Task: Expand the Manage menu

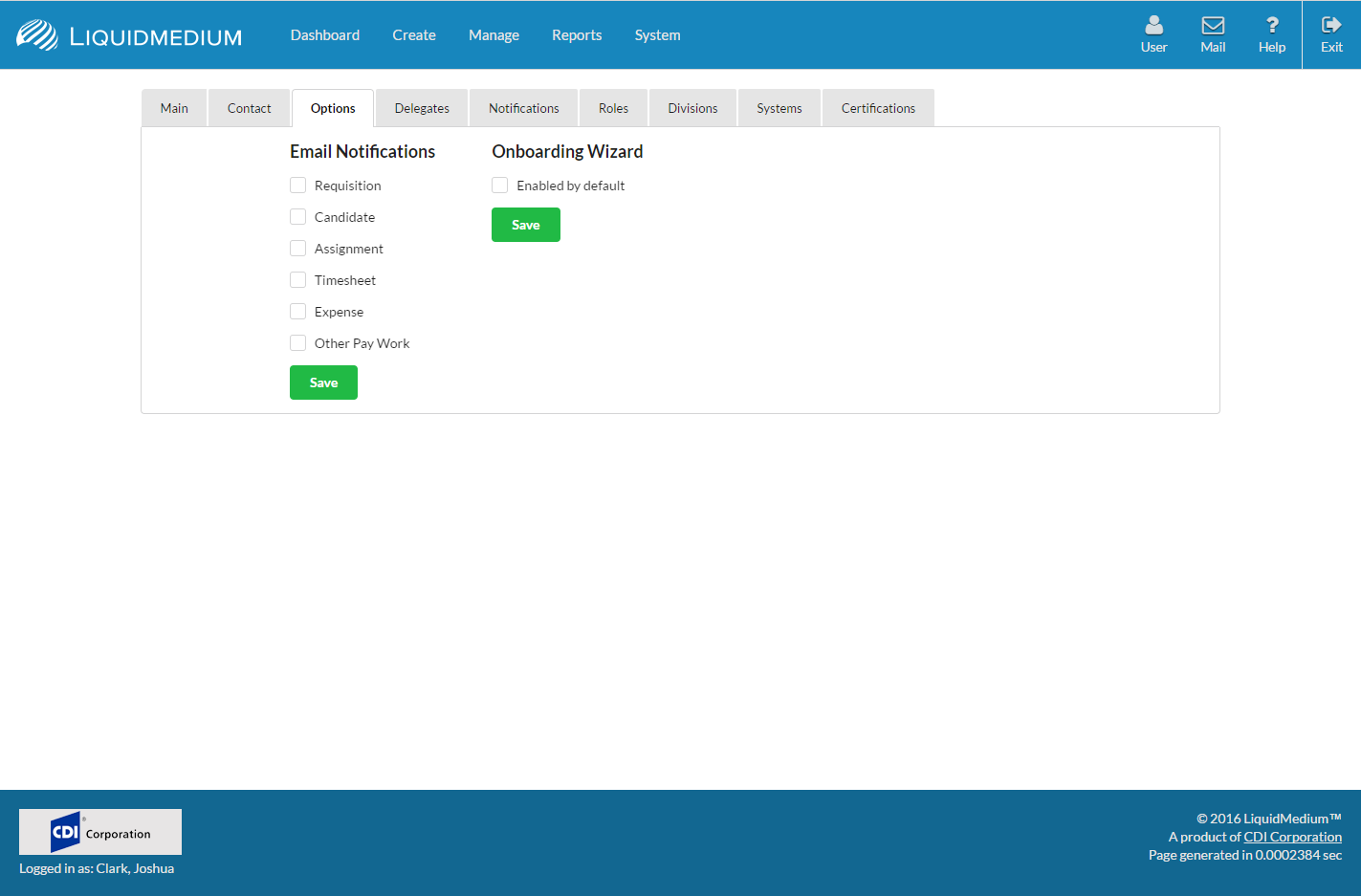Action: pos(494,35)
